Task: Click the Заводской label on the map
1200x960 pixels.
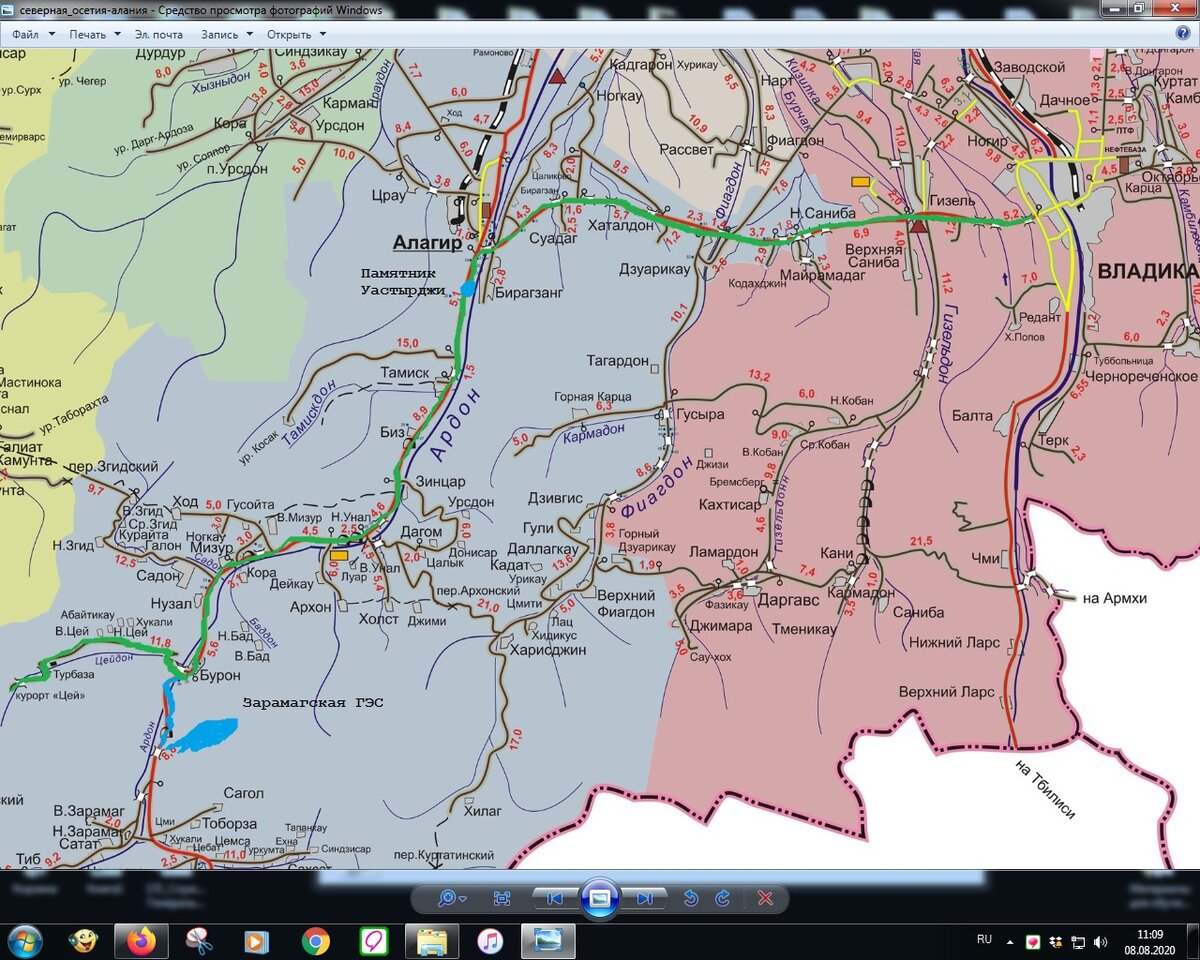Action: (x=1031, y=68)
